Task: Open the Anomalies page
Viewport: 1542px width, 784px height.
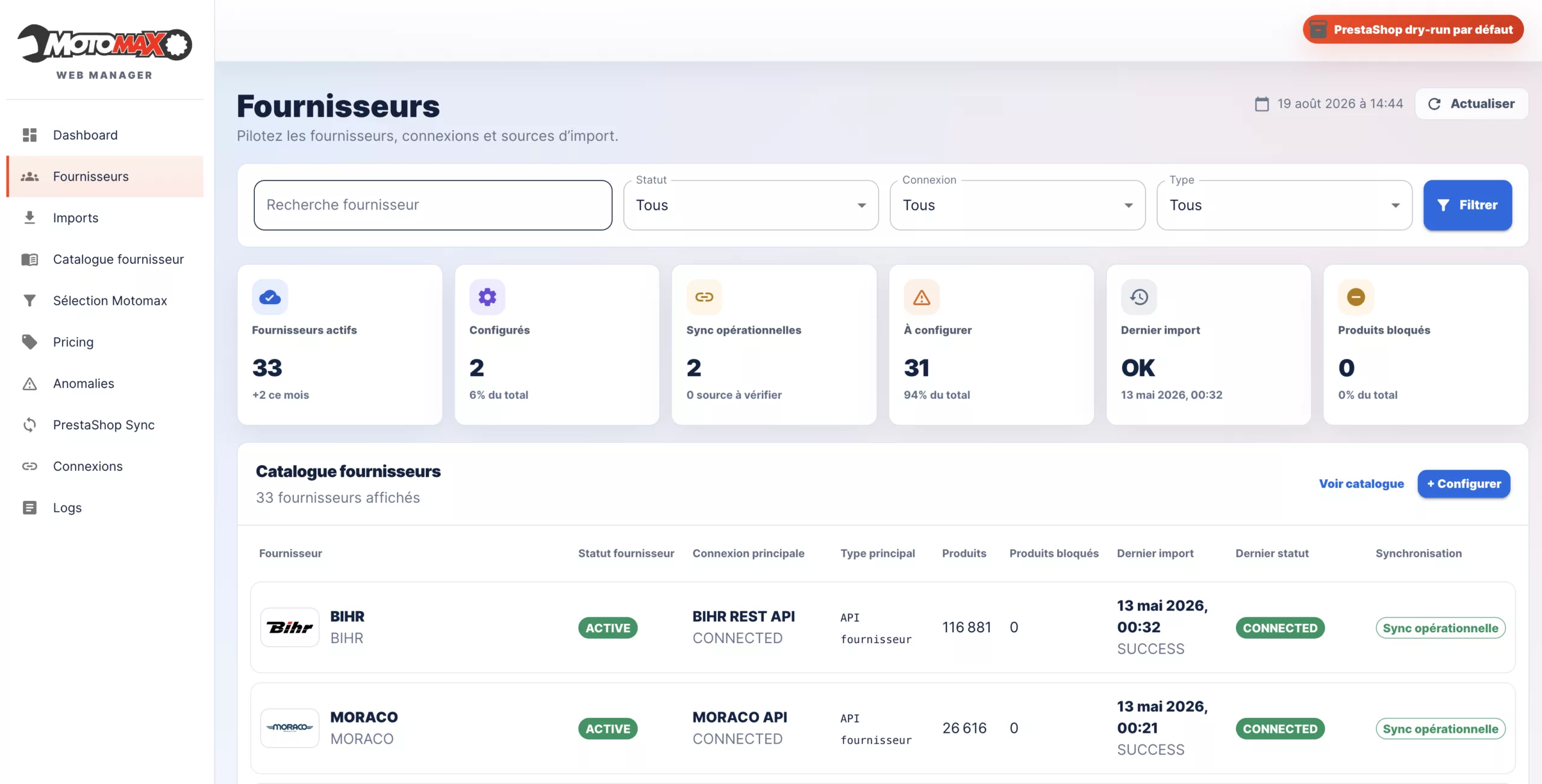Action: coord(105,384)
